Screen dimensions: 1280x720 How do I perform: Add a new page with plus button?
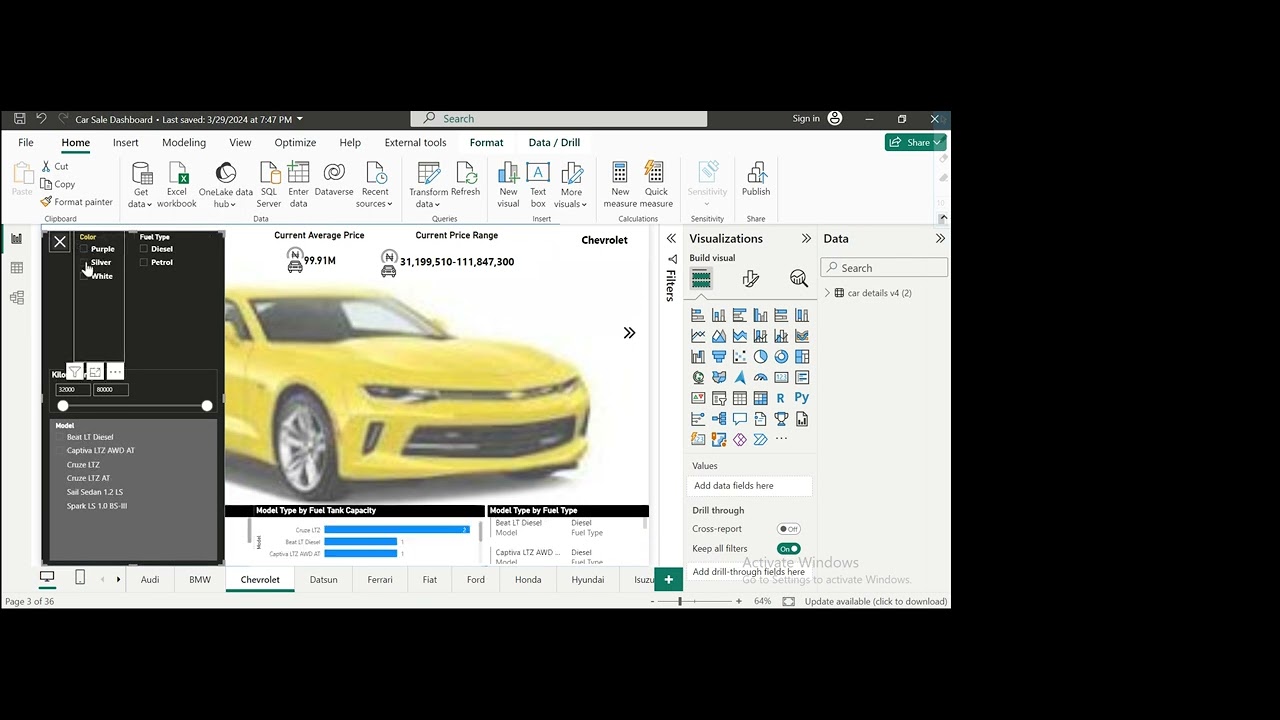coord(669,580)
